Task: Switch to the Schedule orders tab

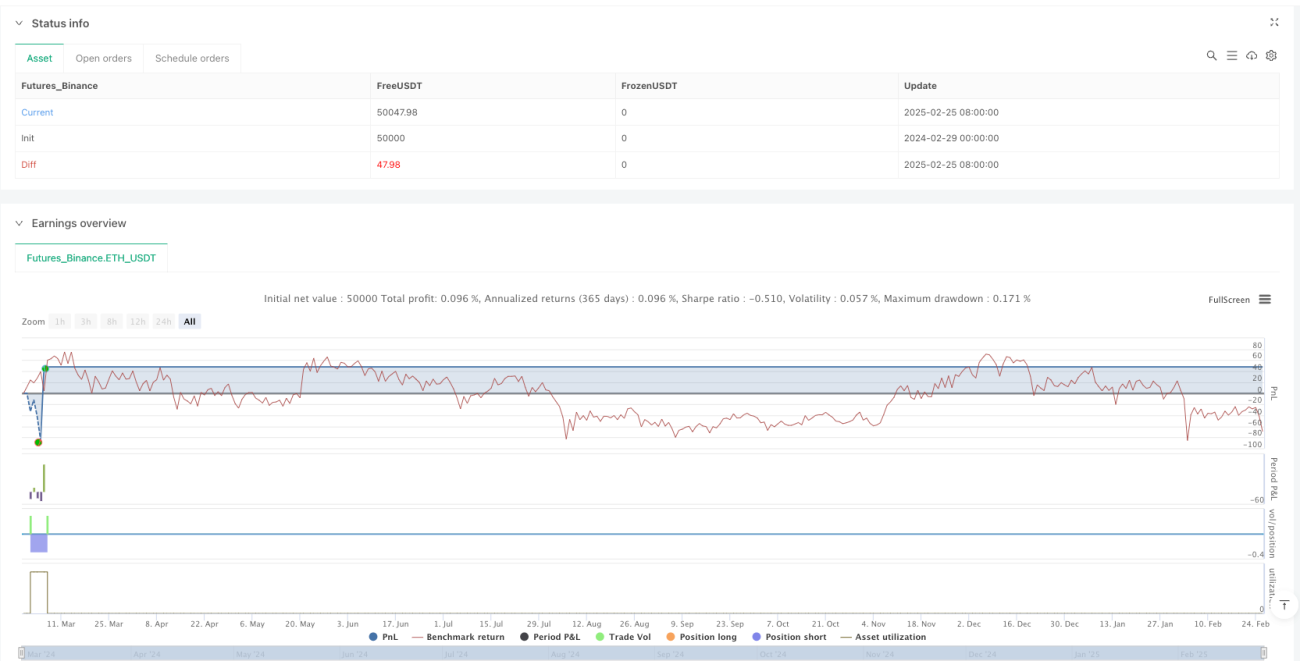Action: pos(192,58)
